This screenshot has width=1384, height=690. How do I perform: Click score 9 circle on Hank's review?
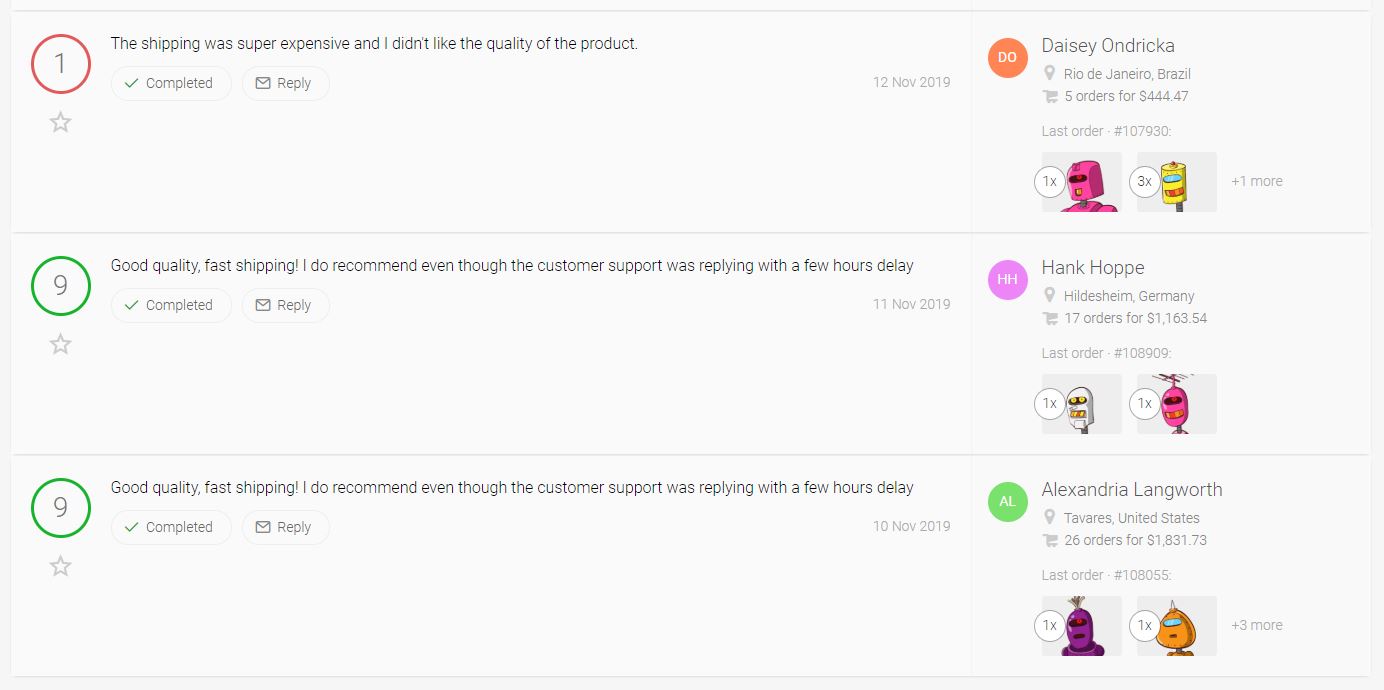pyautogui.click(x=61, y=286)
